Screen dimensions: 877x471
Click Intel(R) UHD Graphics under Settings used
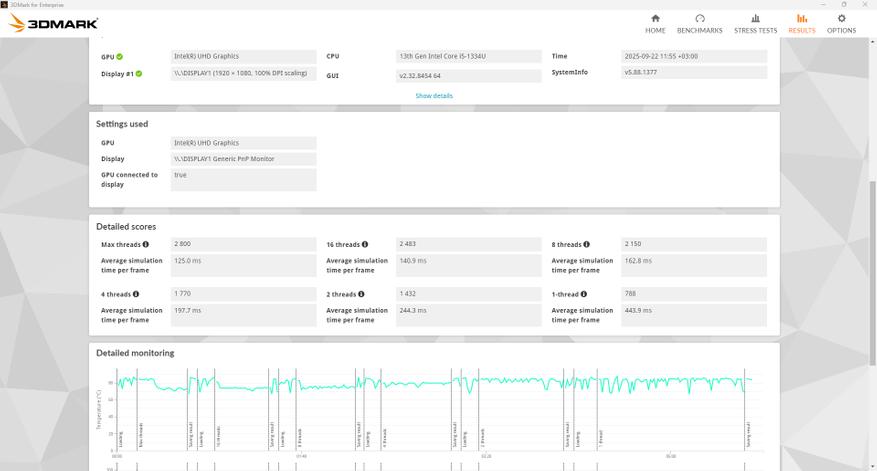coord(243,143)
